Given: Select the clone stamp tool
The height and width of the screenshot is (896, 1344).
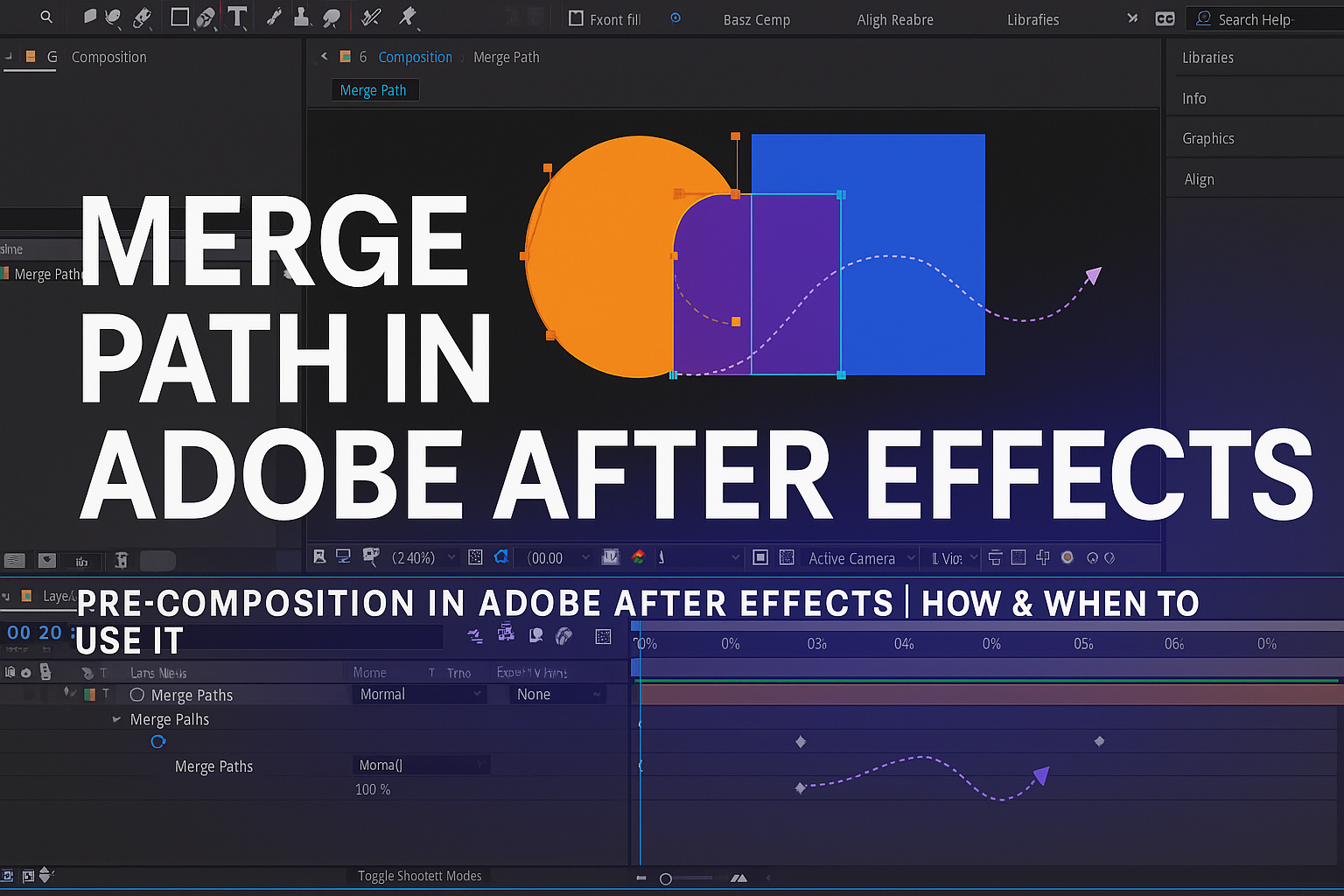Looking at the screenshot, I should [x=301, y=17].
